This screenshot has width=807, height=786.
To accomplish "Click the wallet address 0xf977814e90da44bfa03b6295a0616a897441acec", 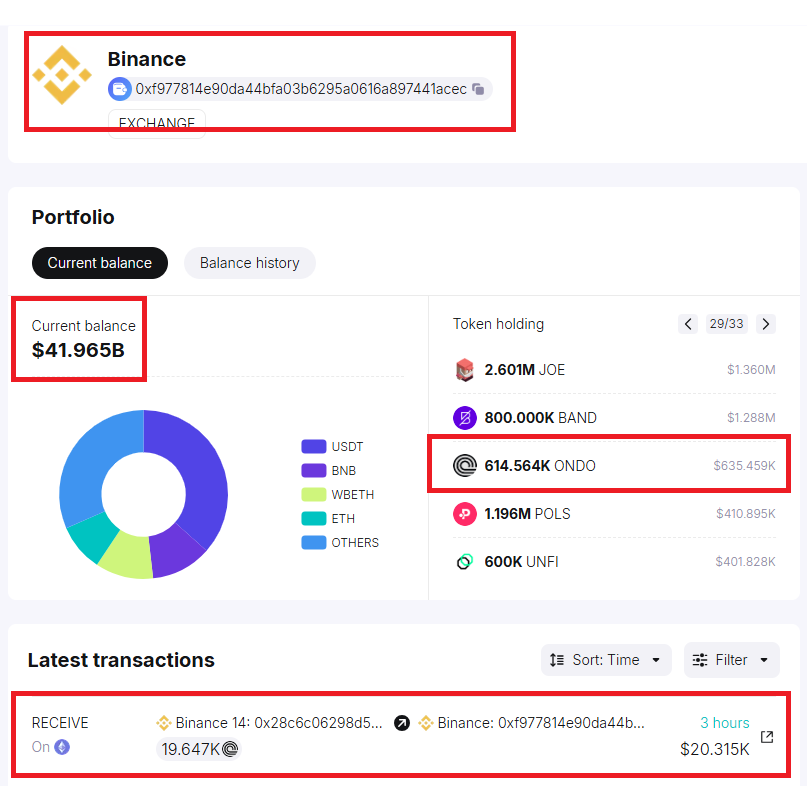I will [301, 89].
